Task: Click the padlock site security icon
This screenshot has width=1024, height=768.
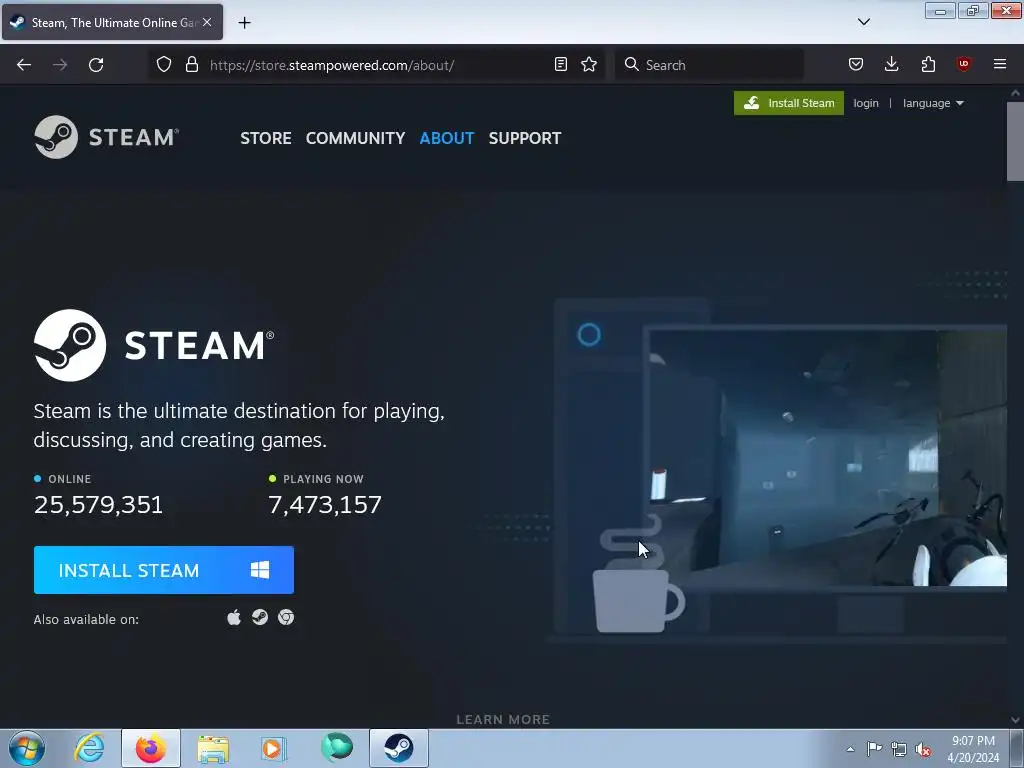Action: [191, 65]
